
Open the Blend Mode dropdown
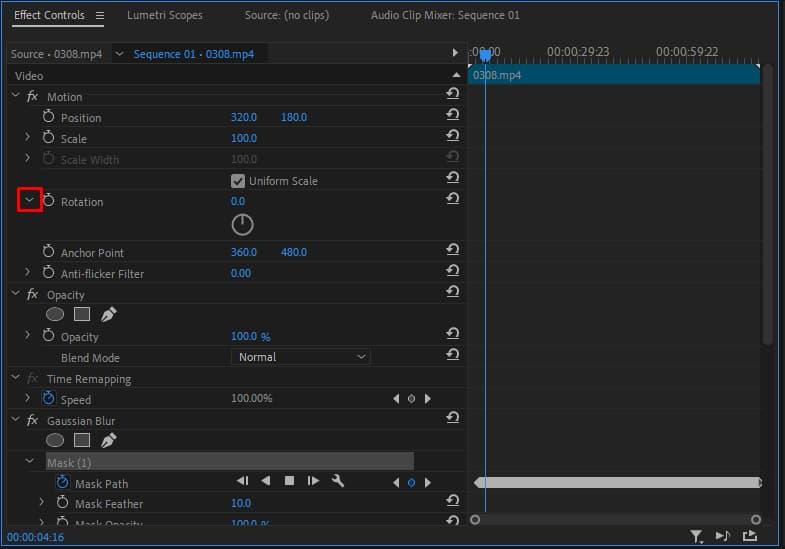coord(301,357)
